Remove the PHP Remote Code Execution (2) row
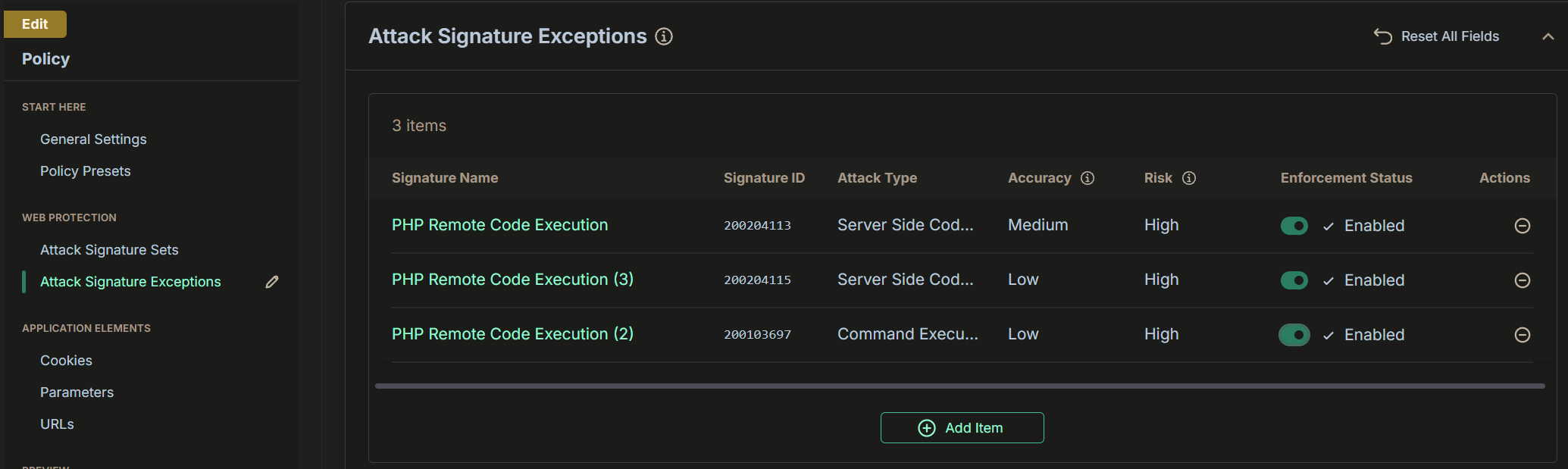The width and height of the screenshot is (1568, 469). [1522, 335]
